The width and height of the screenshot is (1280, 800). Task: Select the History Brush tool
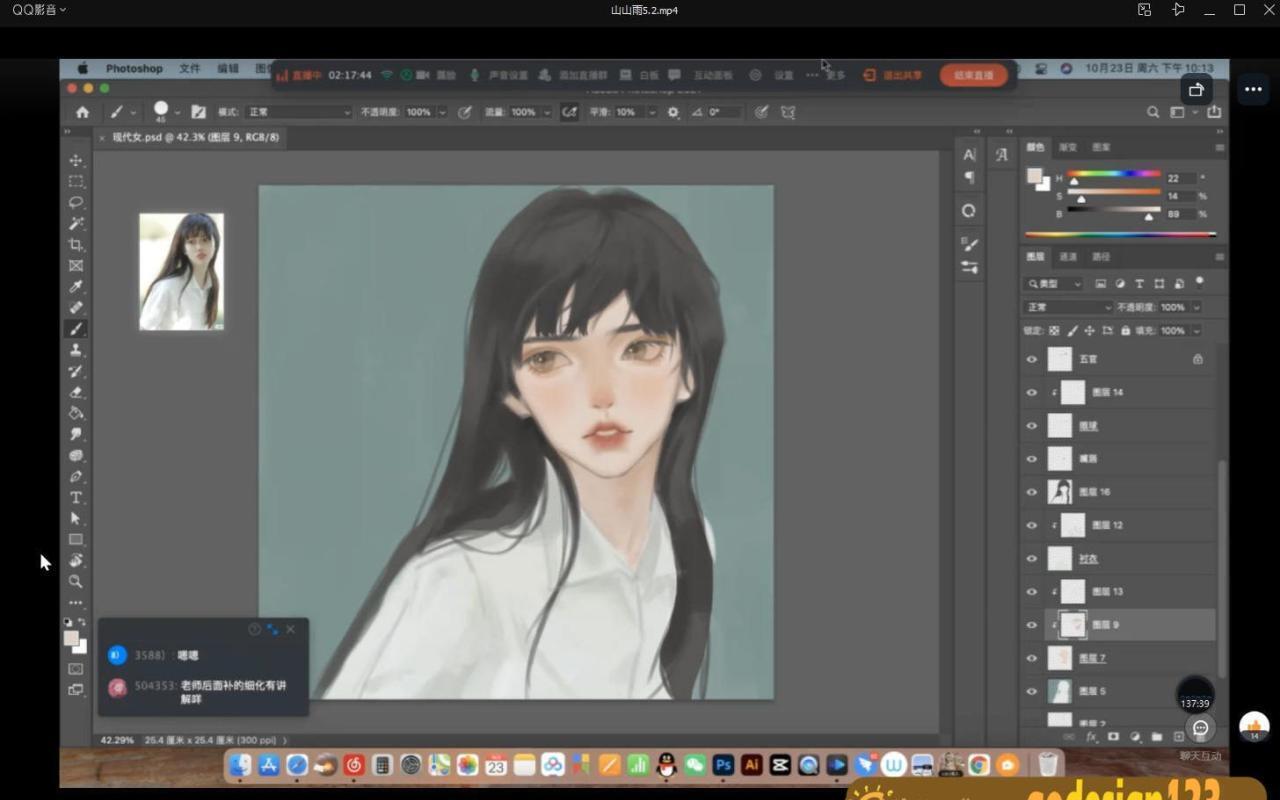(76, 370)
